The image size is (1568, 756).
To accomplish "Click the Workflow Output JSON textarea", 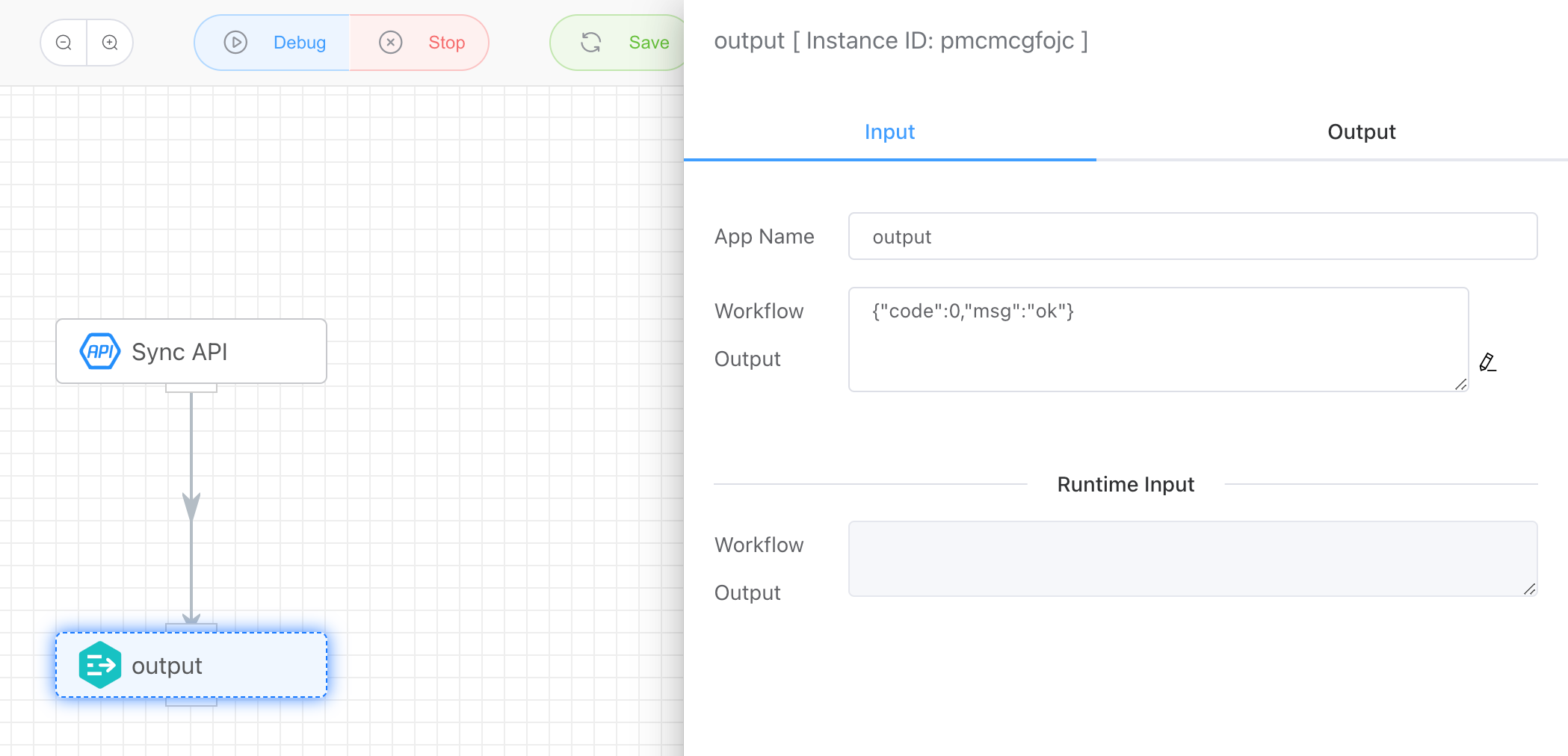I will point(1158,339).
